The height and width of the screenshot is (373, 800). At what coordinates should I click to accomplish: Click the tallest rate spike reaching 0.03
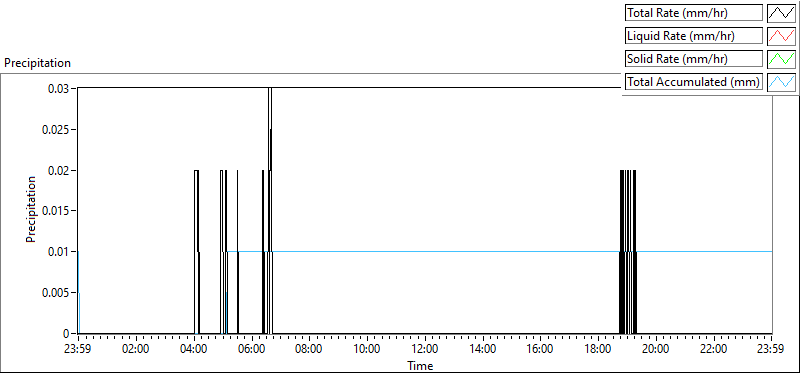pos(270,211)
